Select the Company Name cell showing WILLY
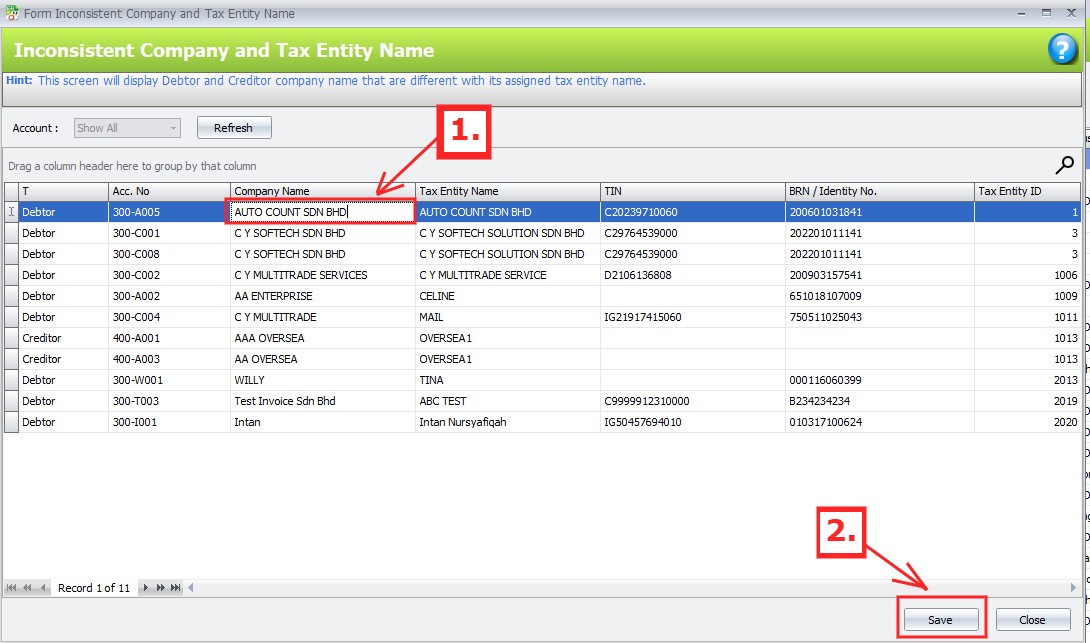 tap(322, 380)
